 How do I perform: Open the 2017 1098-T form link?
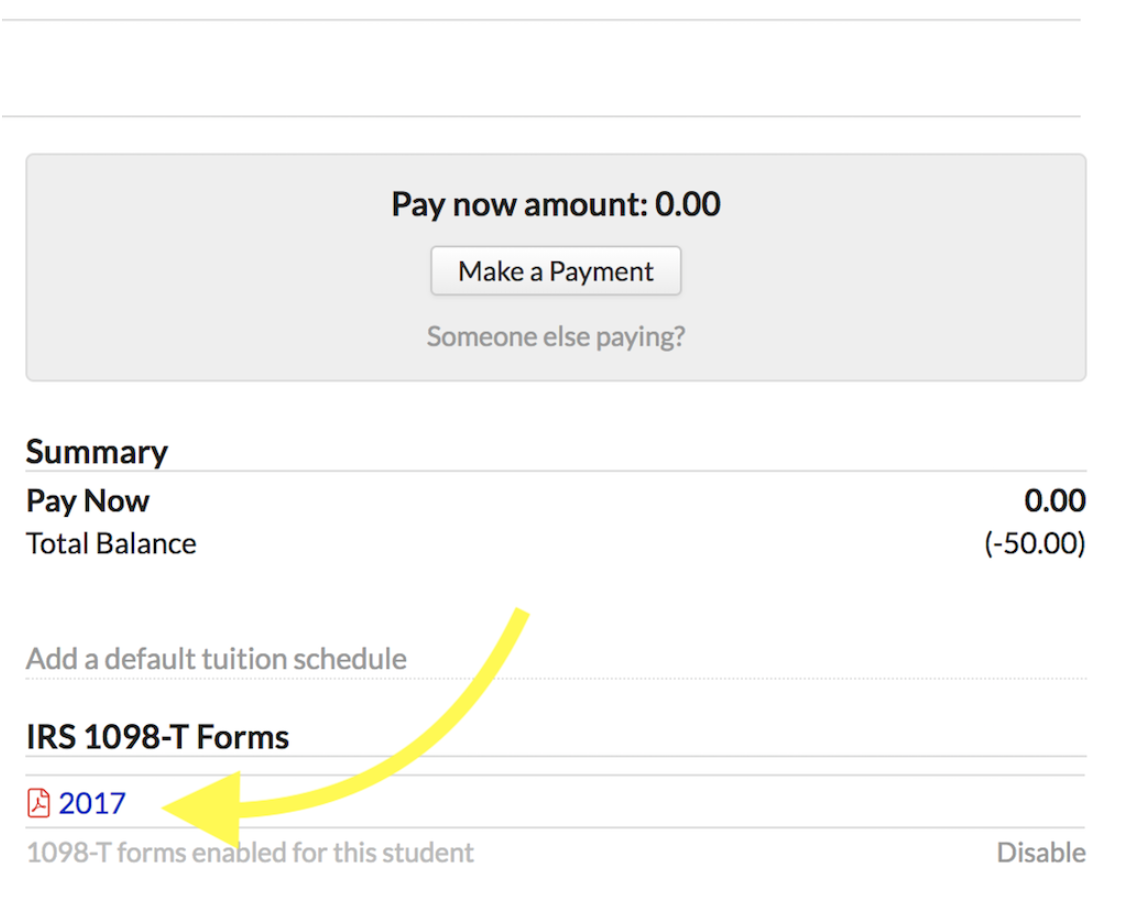pyautogui.click(x=92, y=803)
